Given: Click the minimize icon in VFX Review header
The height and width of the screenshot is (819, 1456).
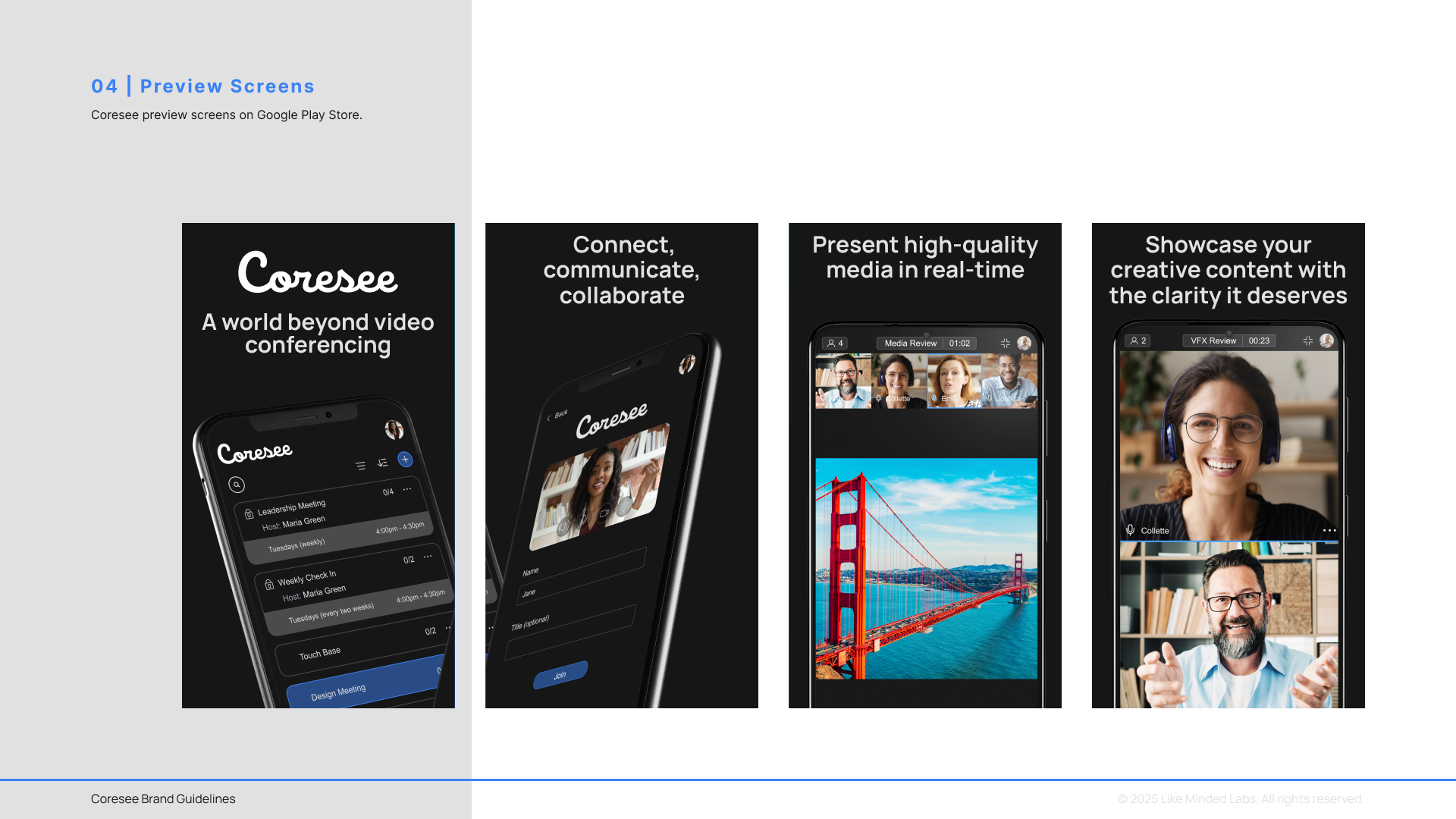Looking at the screenshot, I should 1308,341.
